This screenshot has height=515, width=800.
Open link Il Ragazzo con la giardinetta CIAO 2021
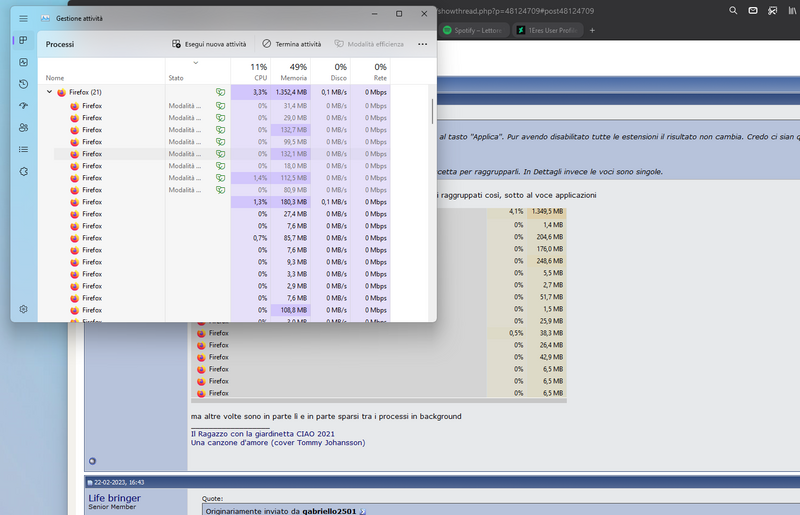pyautogui.click(x=263, y=434)
